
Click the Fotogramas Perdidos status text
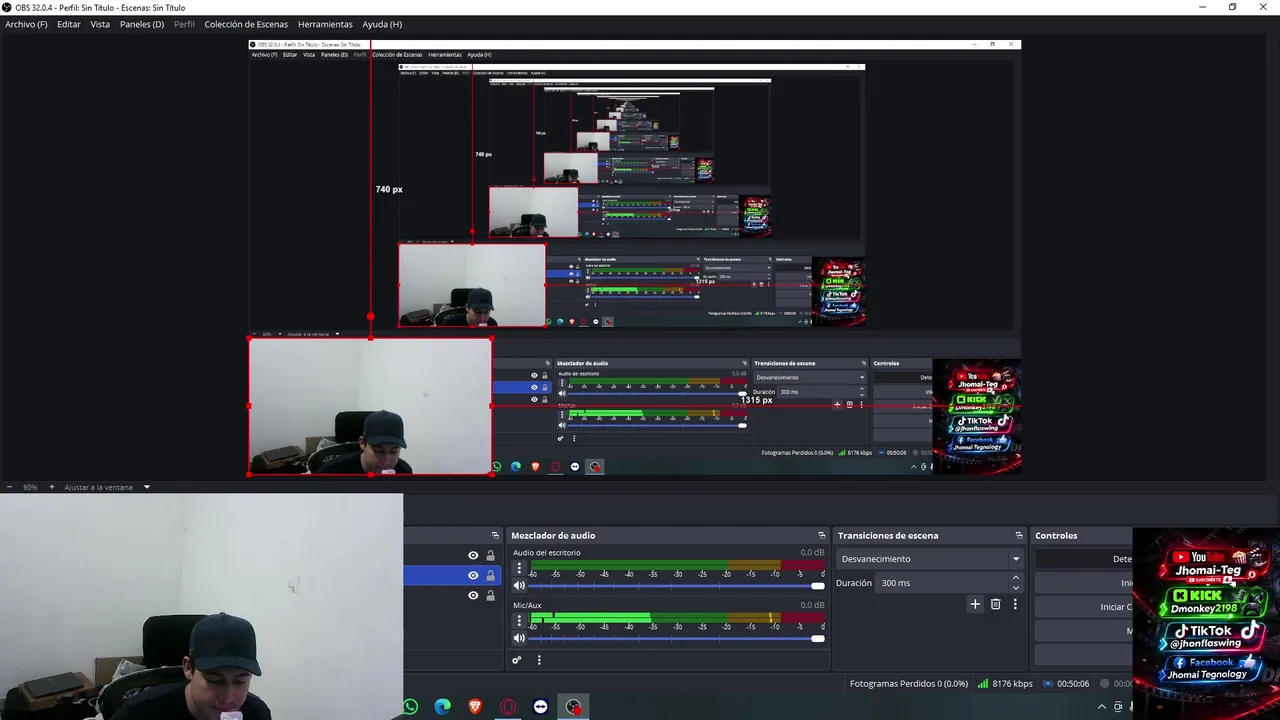pyautogui.click(x=909, y=684)
